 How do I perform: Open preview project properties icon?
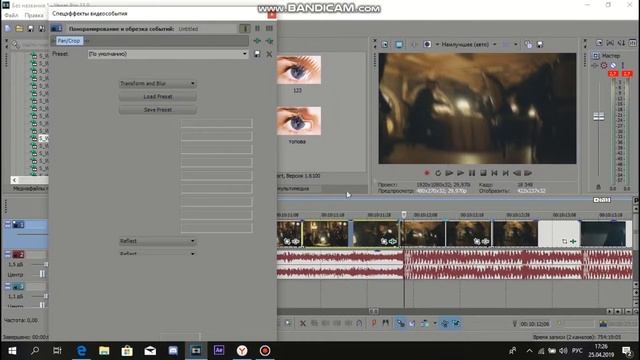(x=385, y=44)
